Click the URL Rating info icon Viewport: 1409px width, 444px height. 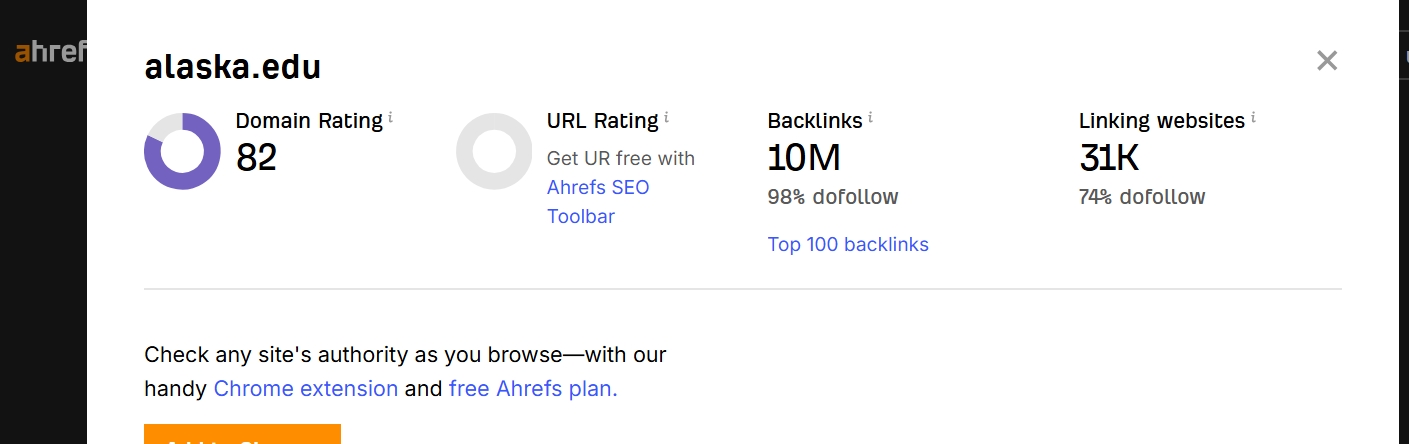[x=666, y=118]
